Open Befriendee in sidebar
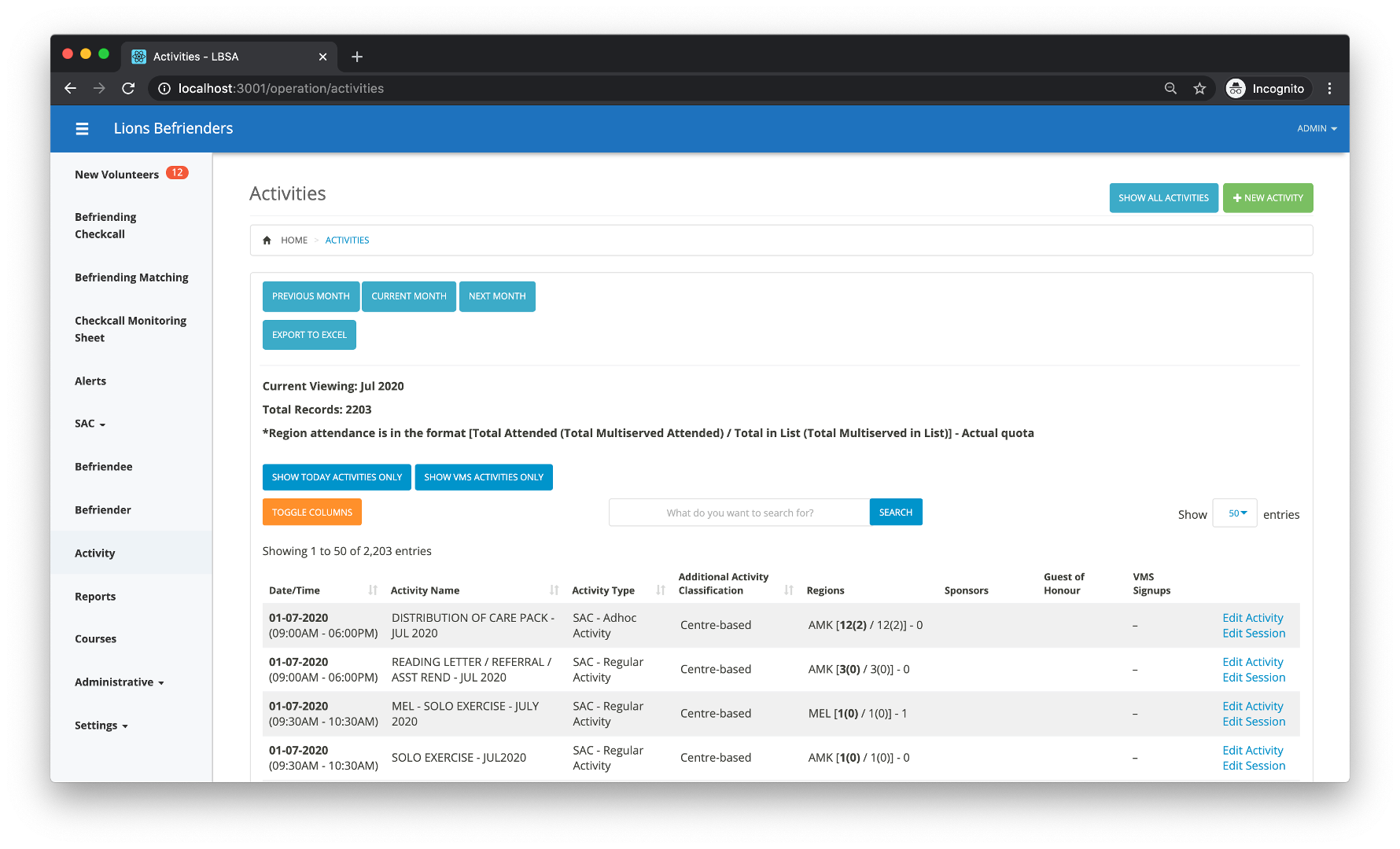1400x849 pixels. 103,467
